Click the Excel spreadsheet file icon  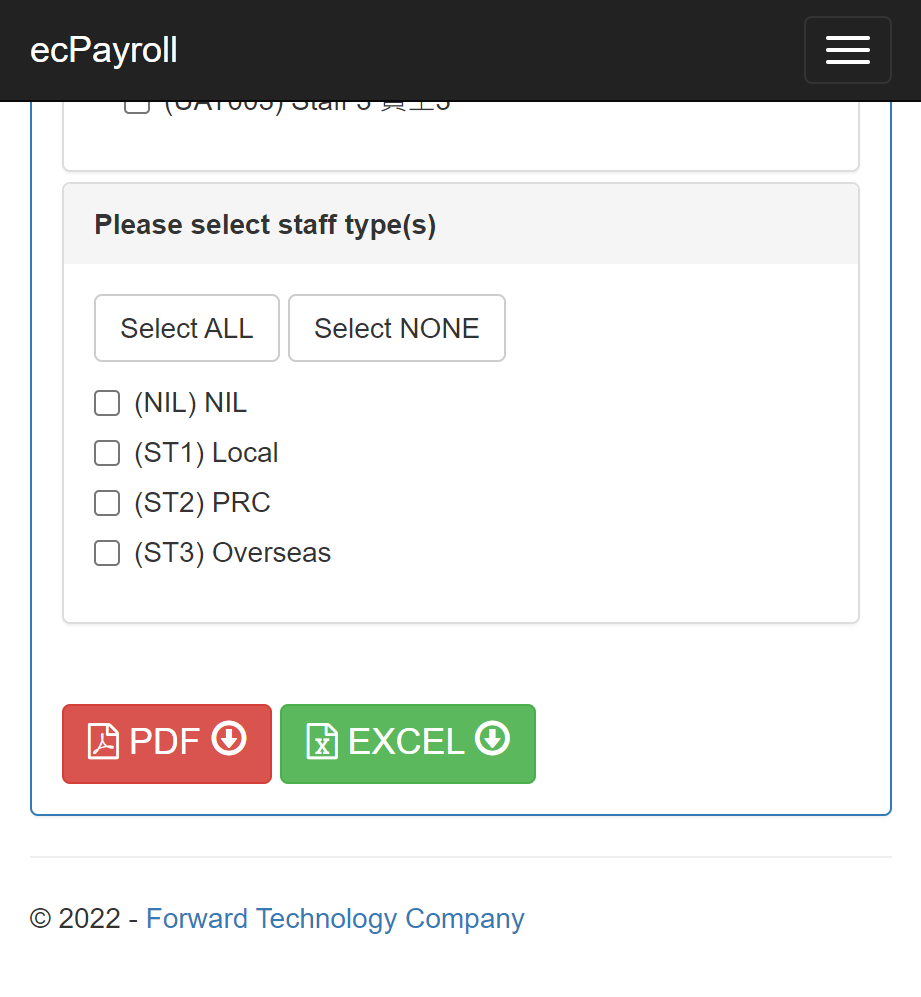coord(322,741)
